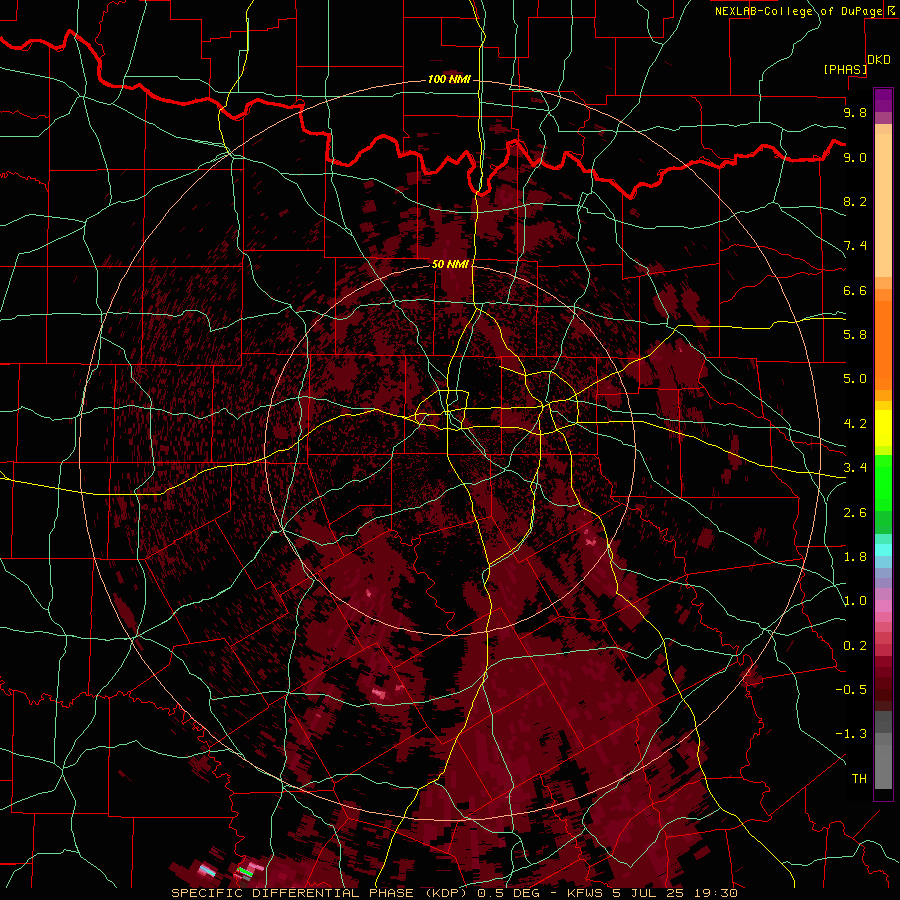Image resolution: width=900 pixels, height=900 pixels.
Task: Click the 4.2 legend value
Action: tap(855, 424)
